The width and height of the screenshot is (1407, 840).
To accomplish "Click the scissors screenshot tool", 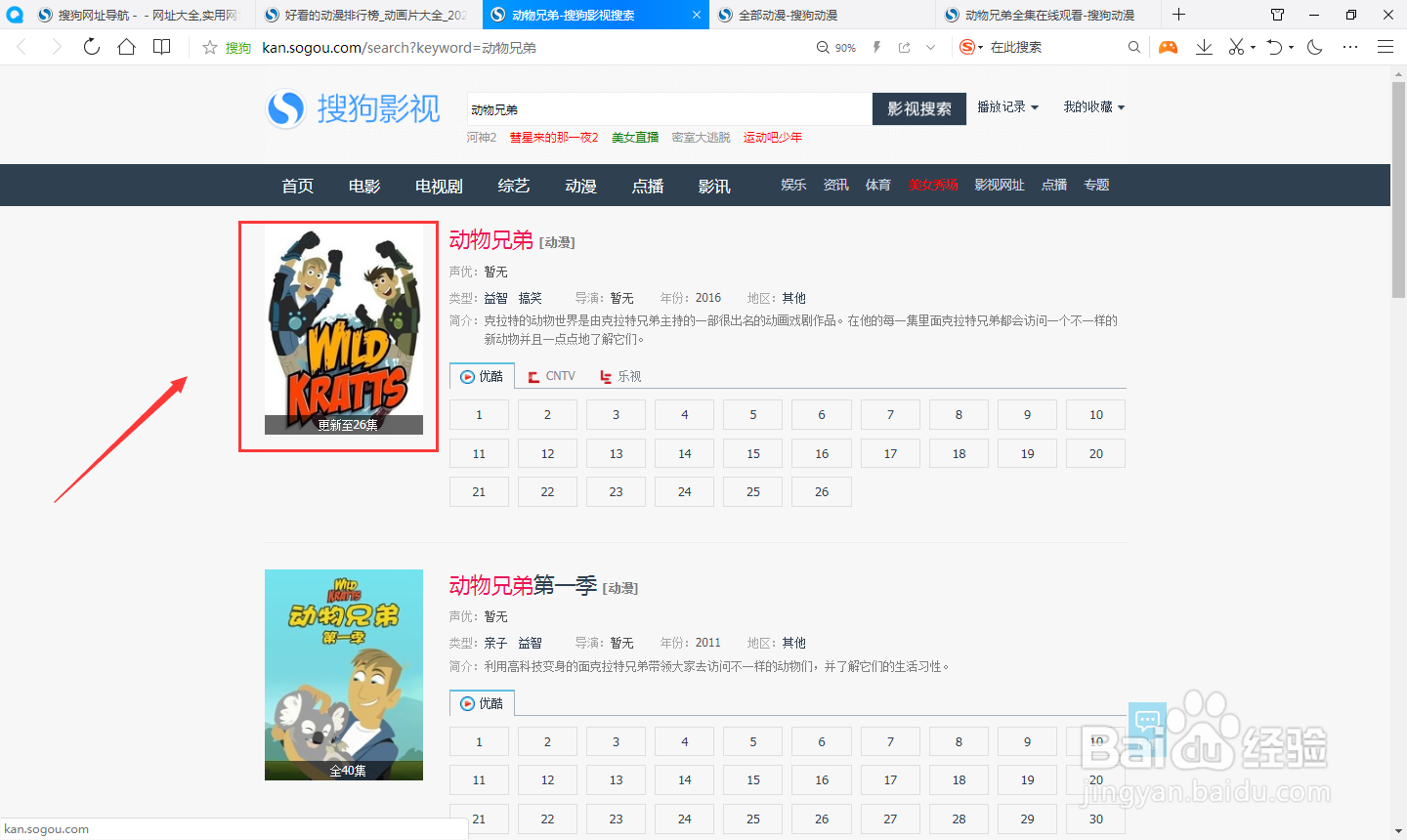I will pos(1236,47).
